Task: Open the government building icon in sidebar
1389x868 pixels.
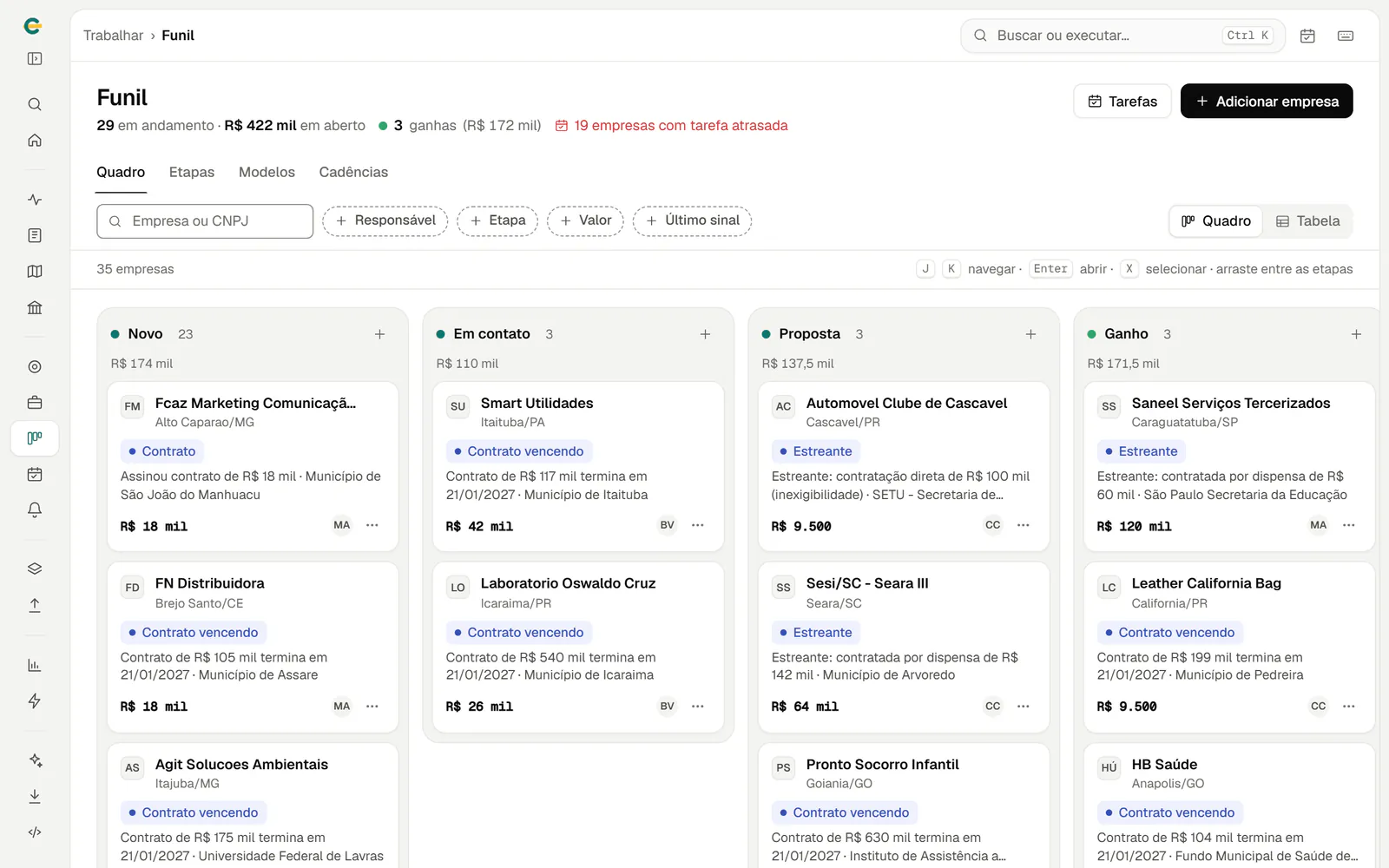Action: click(35, 307)
